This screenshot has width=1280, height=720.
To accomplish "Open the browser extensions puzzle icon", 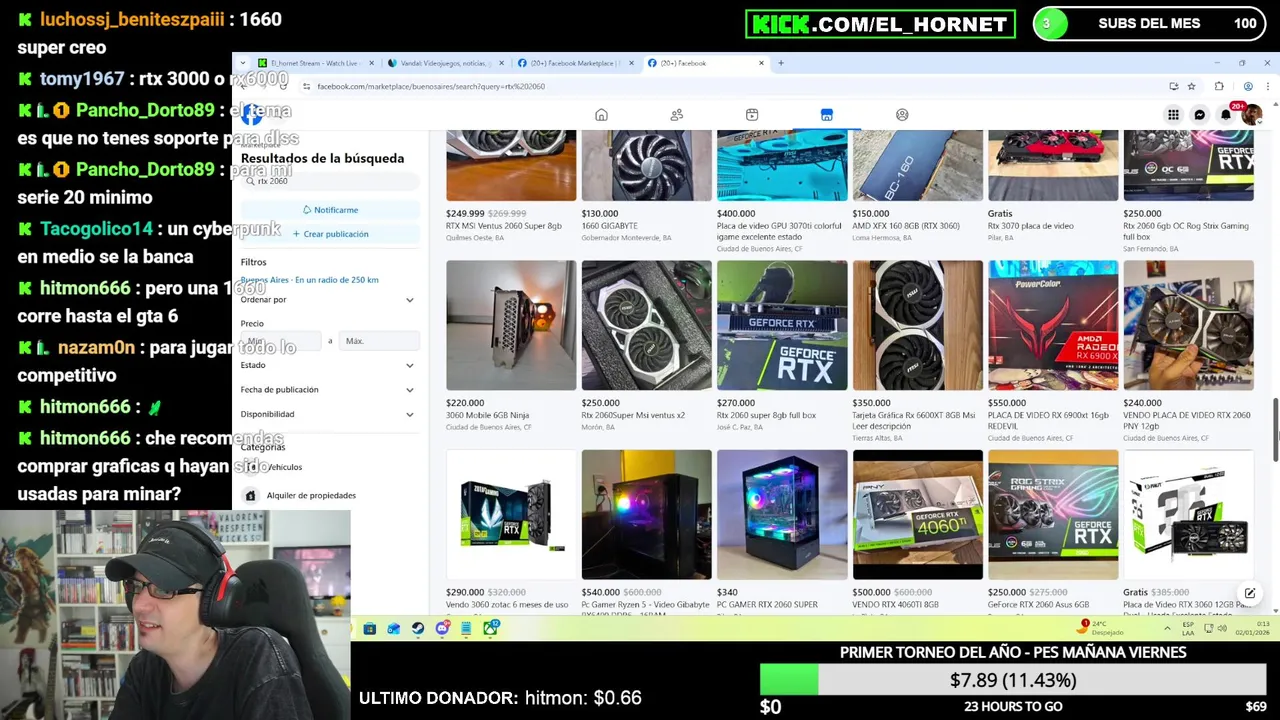I will 1219,87.
